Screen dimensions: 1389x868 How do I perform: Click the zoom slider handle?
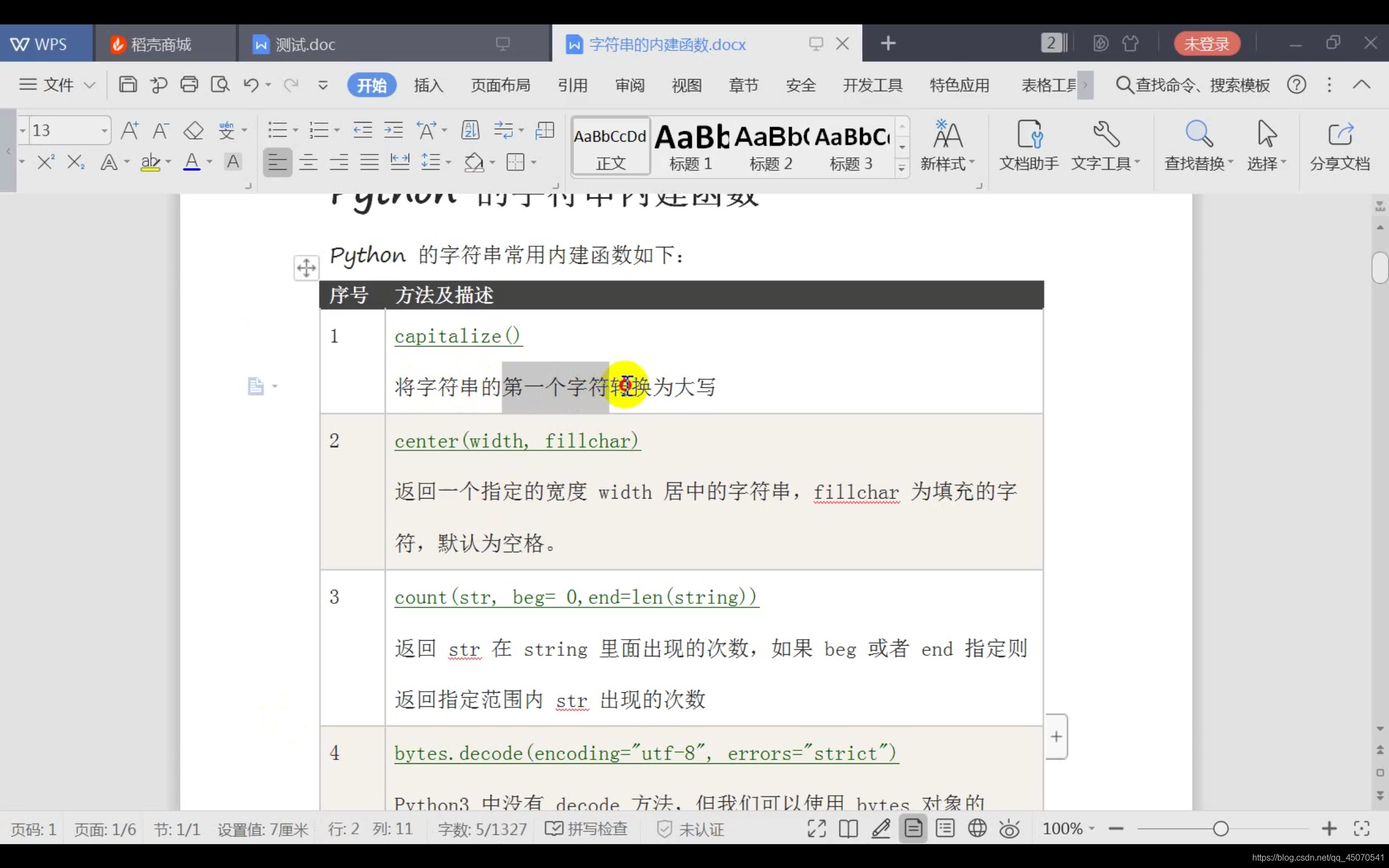click(x=1220, y=828)
